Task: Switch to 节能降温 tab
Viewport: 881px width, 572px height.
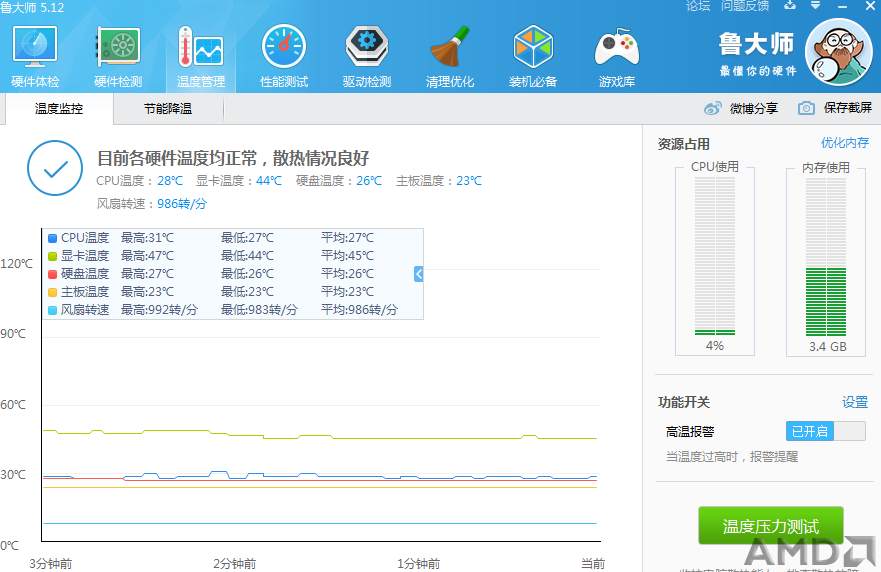Action: point(167,108)
